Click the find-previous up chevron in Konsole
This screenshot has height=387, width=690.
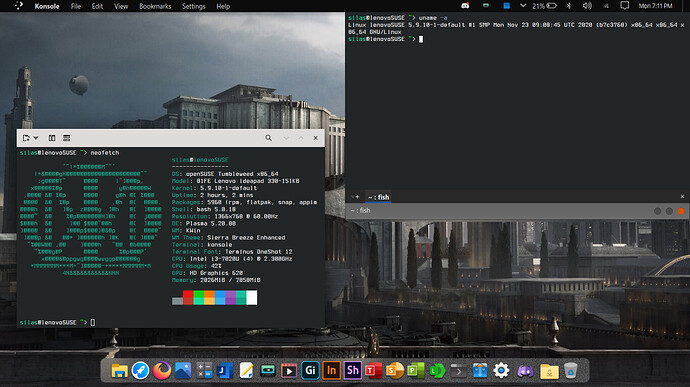pyautogui.click(x=301, y=138)
